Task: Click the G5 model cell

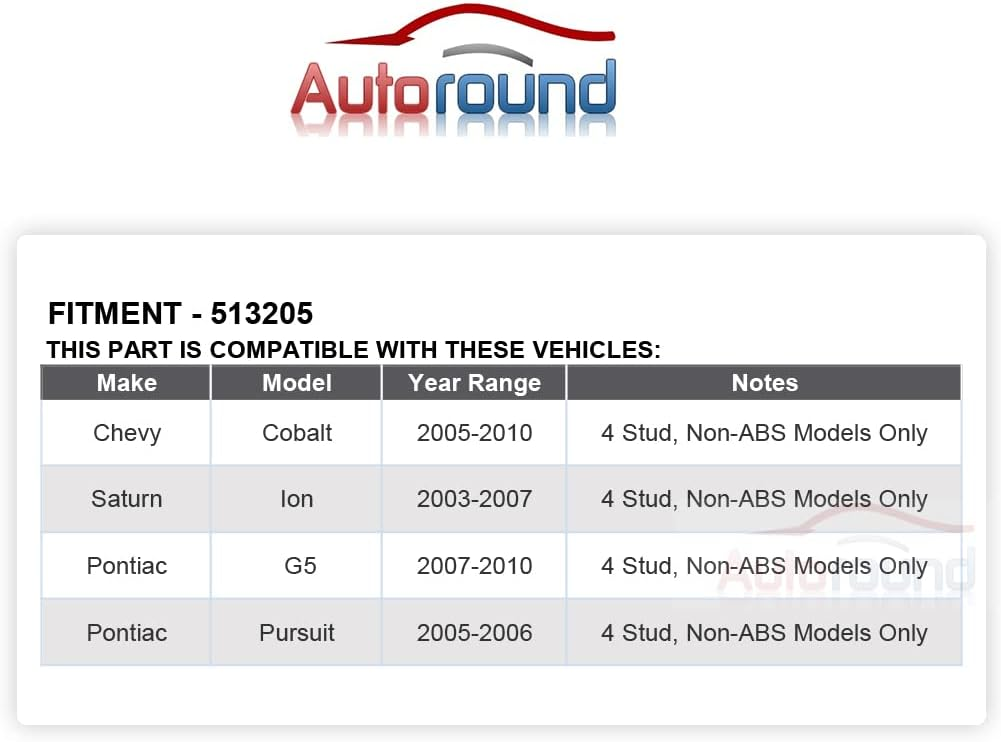Action: coord(296,566)
